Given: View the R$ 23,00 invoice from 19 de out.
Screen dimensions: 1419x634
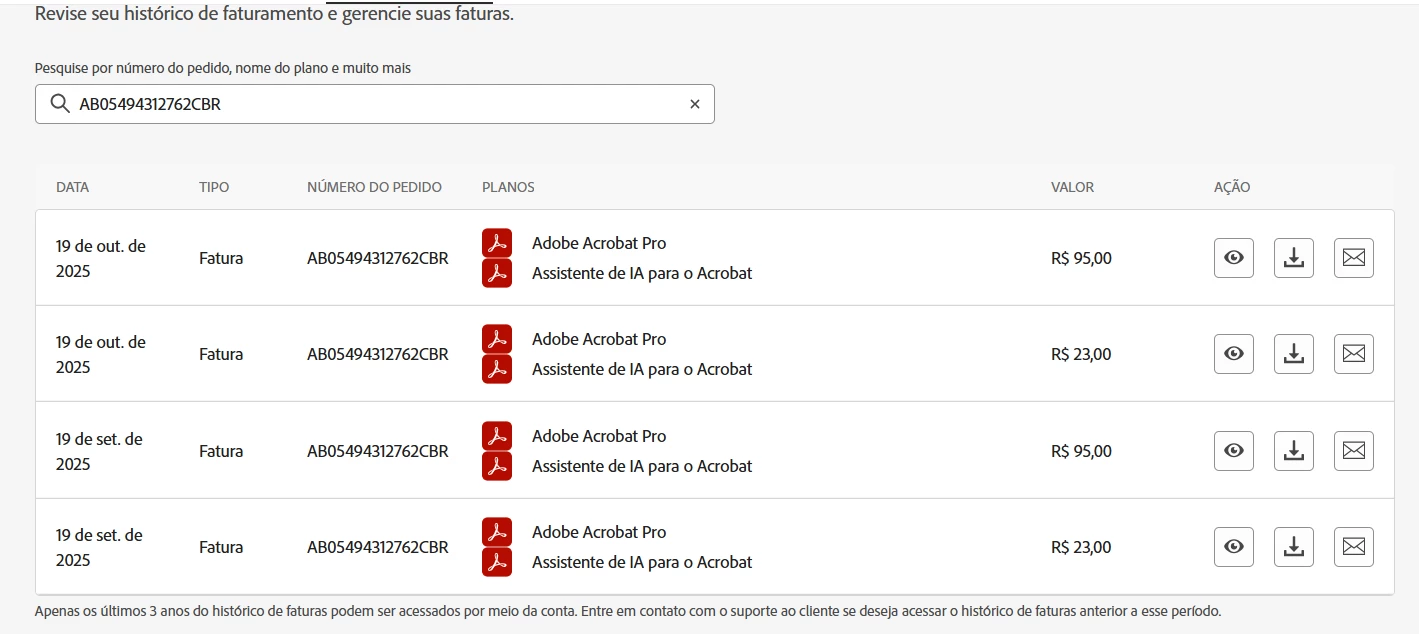Looking at the screenshot, I should click(x=1233, y=354).
